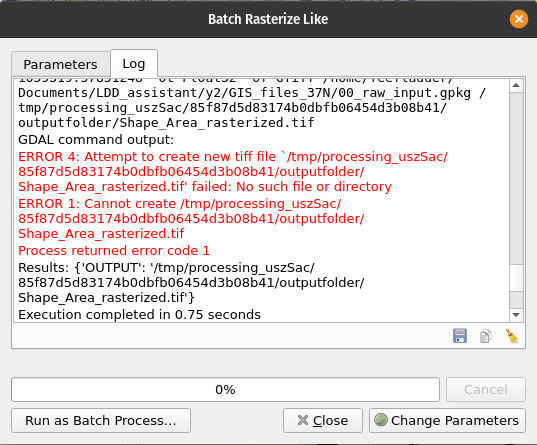Click the ERROR 1 Cannot create message
537x445 pixels.
pos(191,219)
